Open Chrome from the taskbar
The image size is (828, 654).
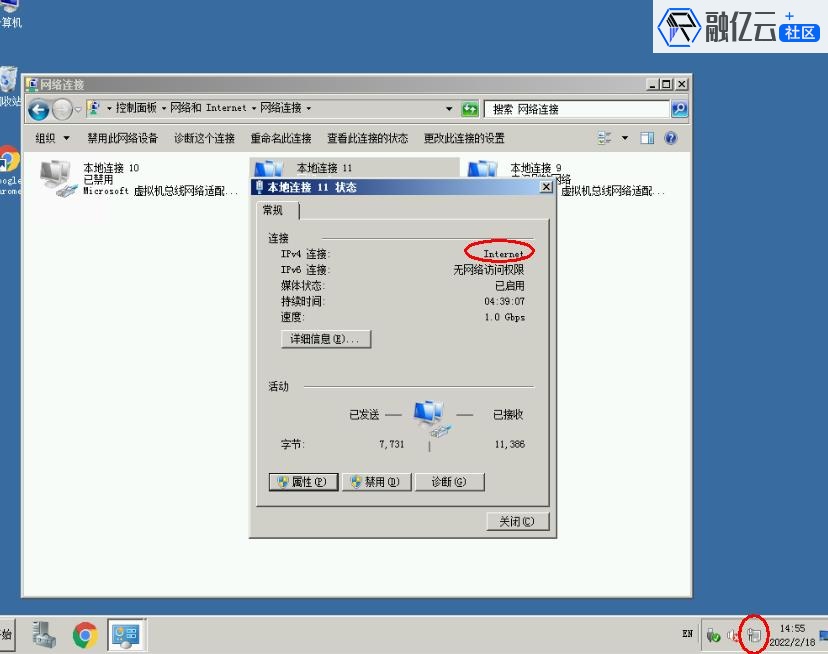click(x=85, y=634)
